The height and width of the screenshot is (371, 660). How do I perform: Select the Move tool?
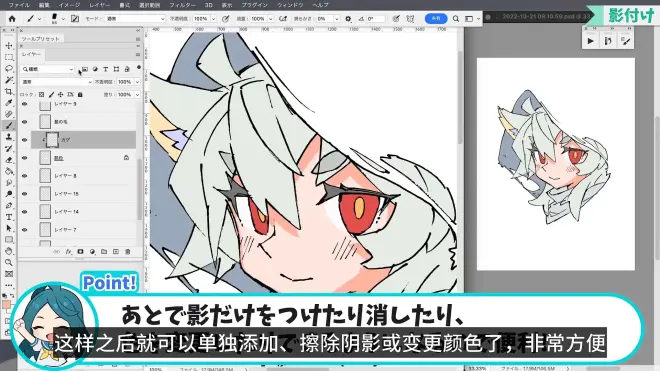(x=9, y=45)
